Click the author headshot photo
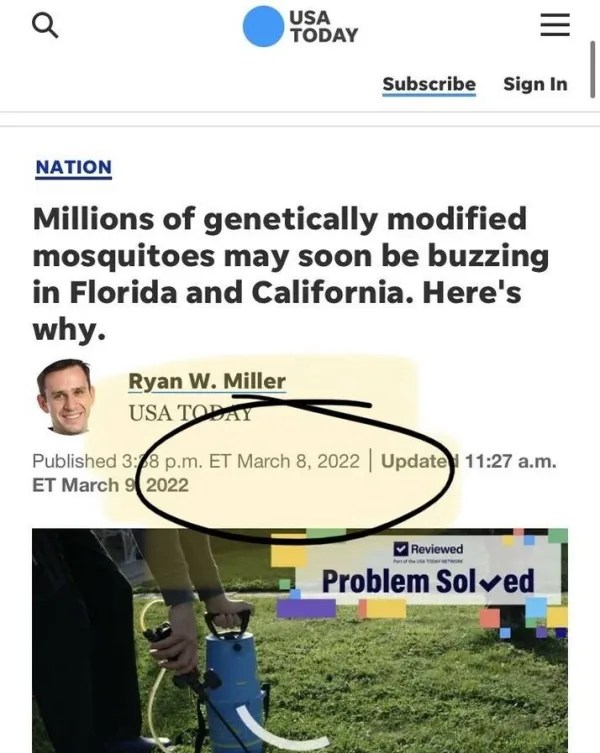The height and width of the screenshot is (753, 600). (x=65, y=397)
